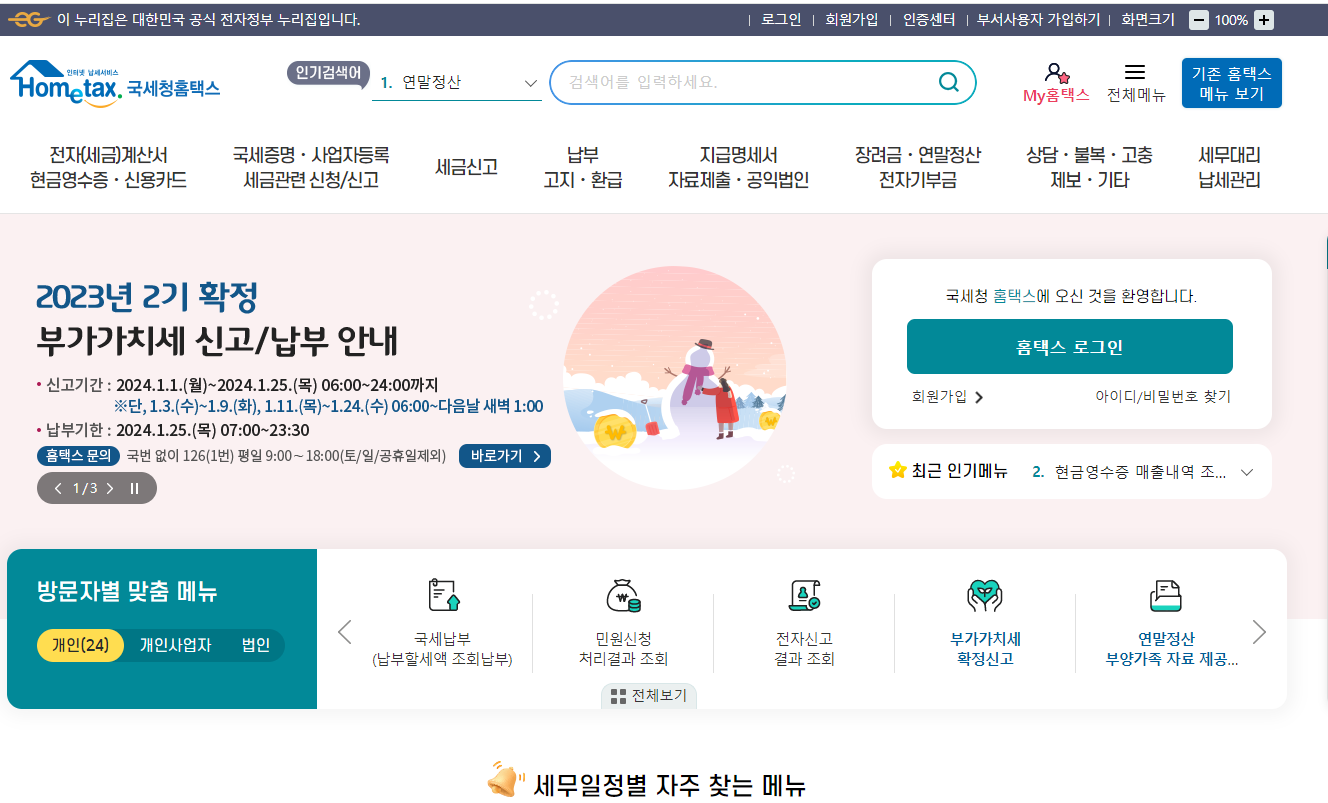Pause the banner carousel
1328x803 pixels.
132,488
